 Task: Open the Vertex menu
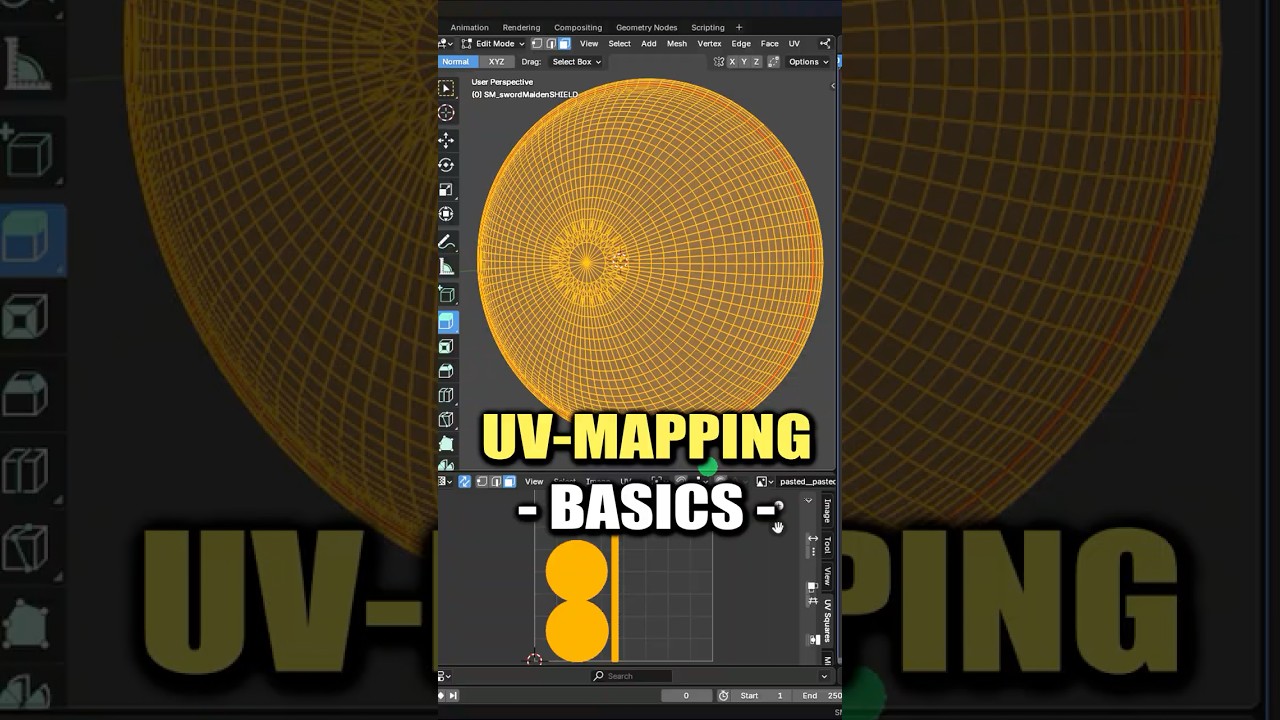point(709,44)
